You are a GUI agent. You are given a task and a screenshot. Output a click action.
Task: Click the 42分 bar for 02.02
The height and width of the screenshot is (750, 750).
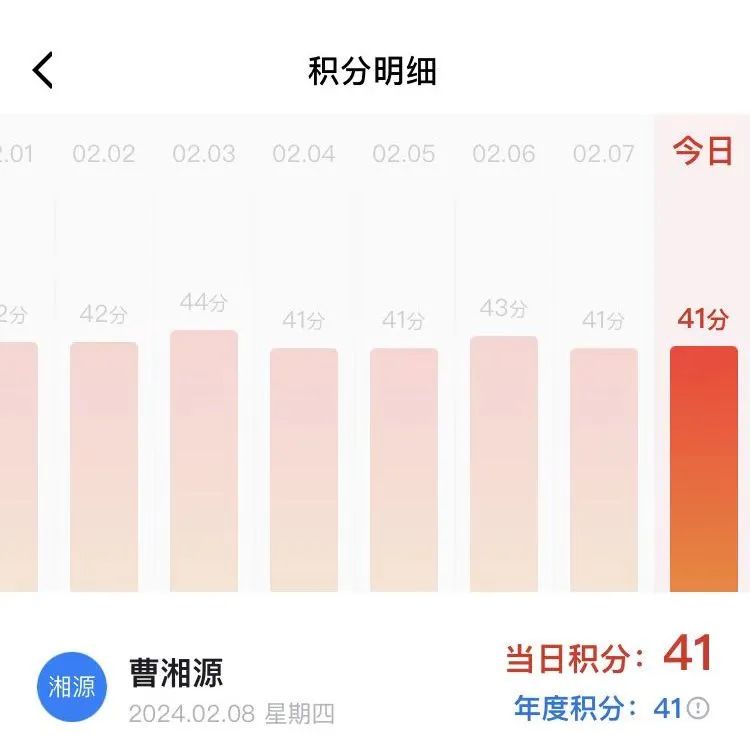pyautogui.click(x=104, y=466)
